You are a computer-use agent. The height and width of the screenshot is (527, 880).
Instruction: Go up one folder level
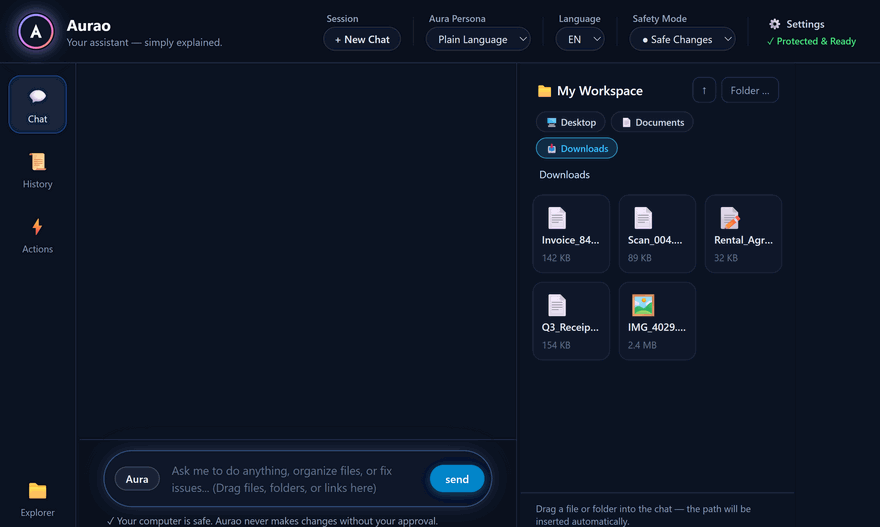point(704,90)
